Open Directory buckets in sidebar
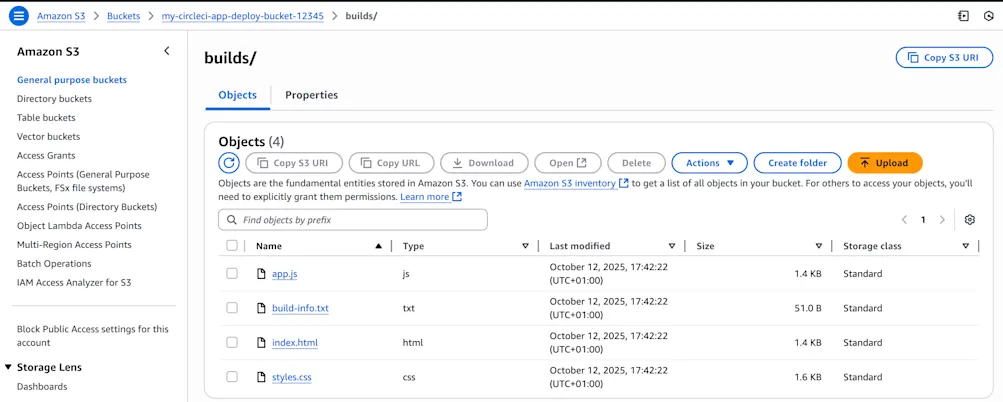This screenshot has width=1003, height=402. coord(54,99)
